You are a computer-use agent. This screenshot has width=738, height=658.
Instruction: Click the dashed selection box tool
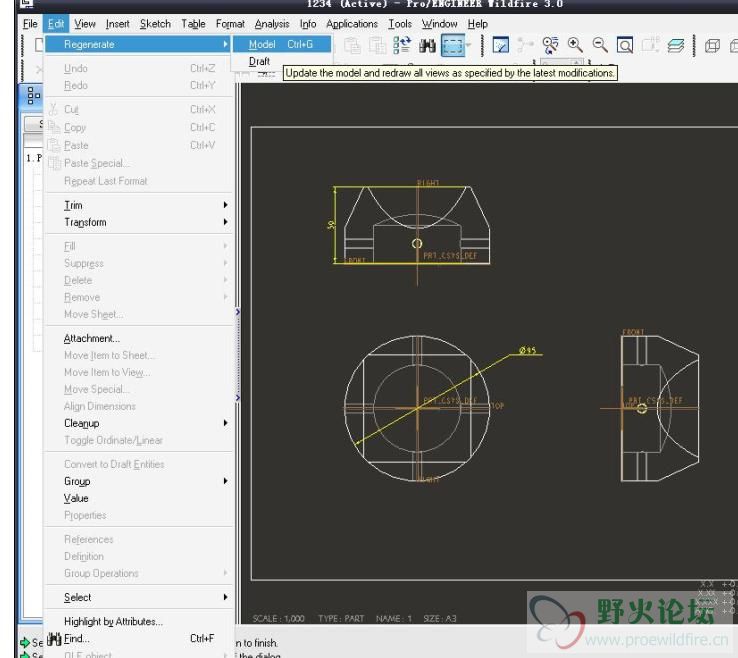(452, 46)
